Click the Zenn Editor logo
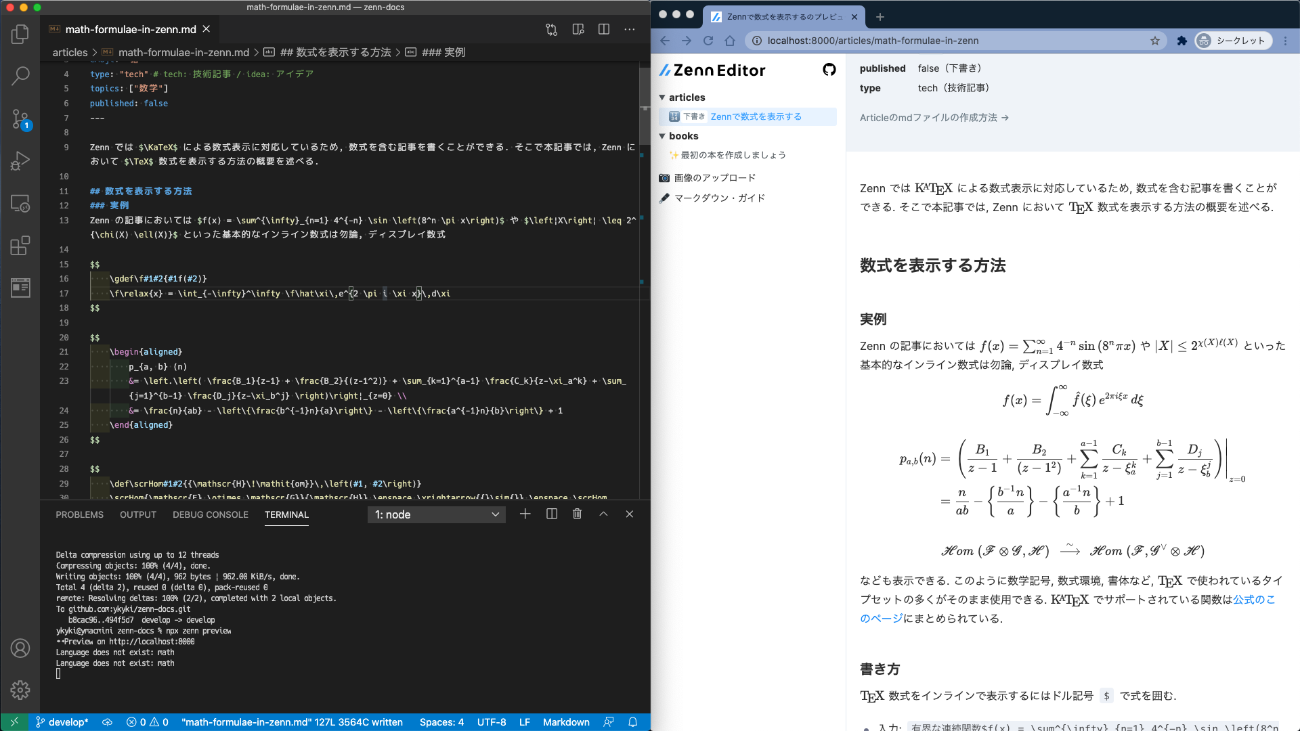The image size is (1300, 731). pyautogui.click(x=711, y=70)
